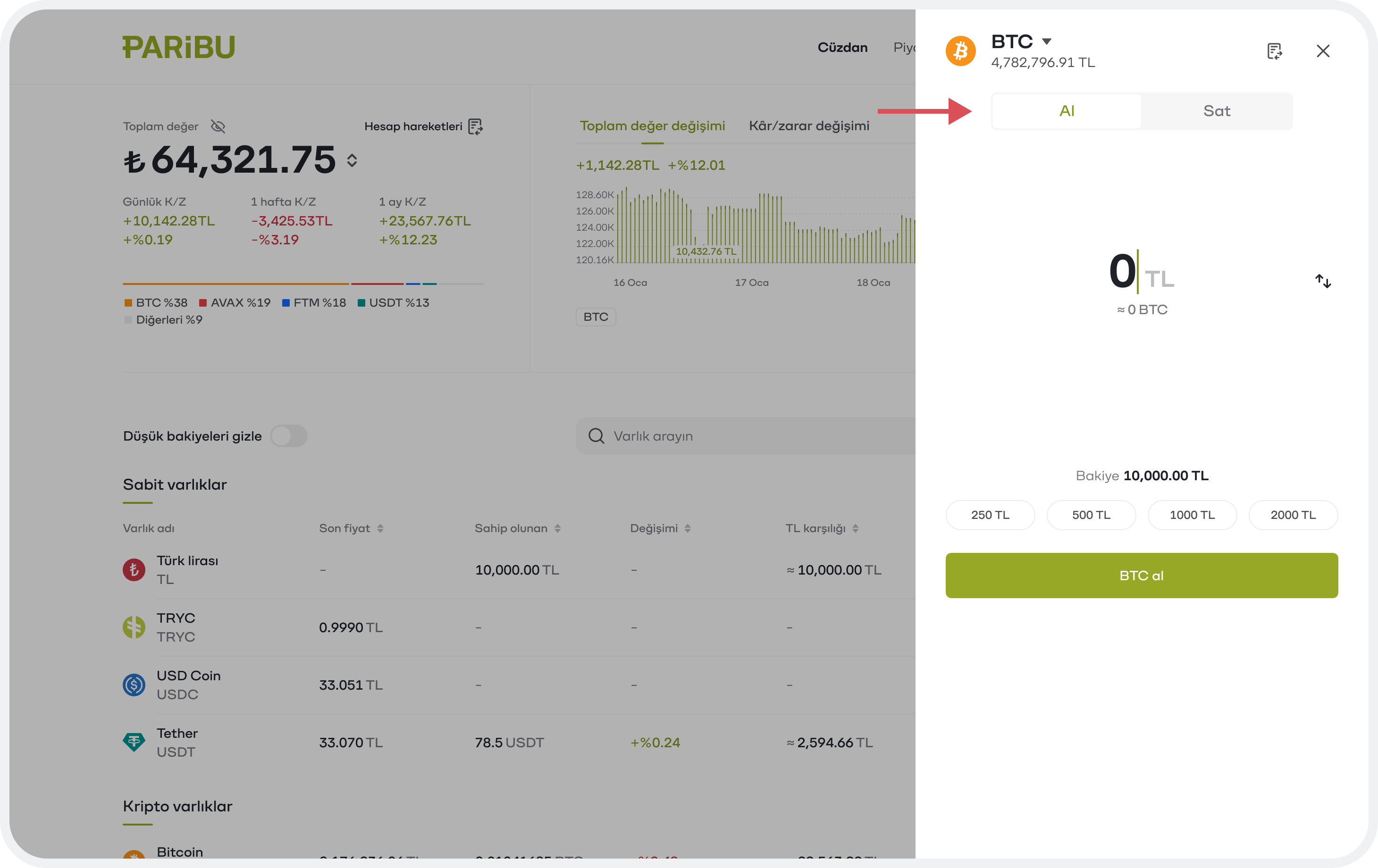
Task: Switch to the Sat tab
Action: [x=1216, y=111]
